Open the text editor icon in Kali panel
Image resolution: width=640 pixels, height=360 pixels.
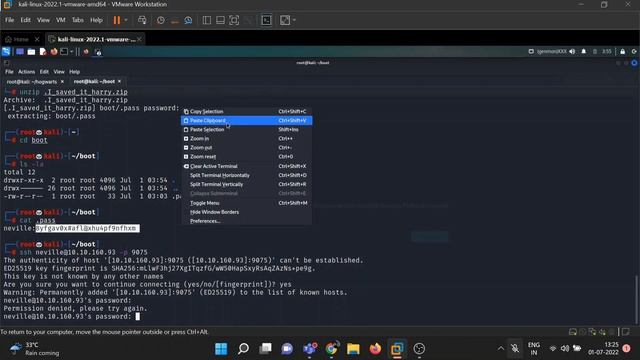pos(43,52)
